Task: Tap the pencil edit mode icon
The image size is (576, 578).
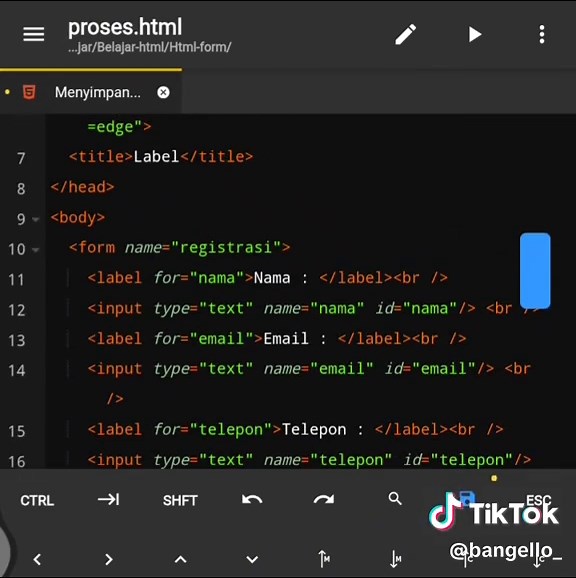Action: [x=405, y=35]
